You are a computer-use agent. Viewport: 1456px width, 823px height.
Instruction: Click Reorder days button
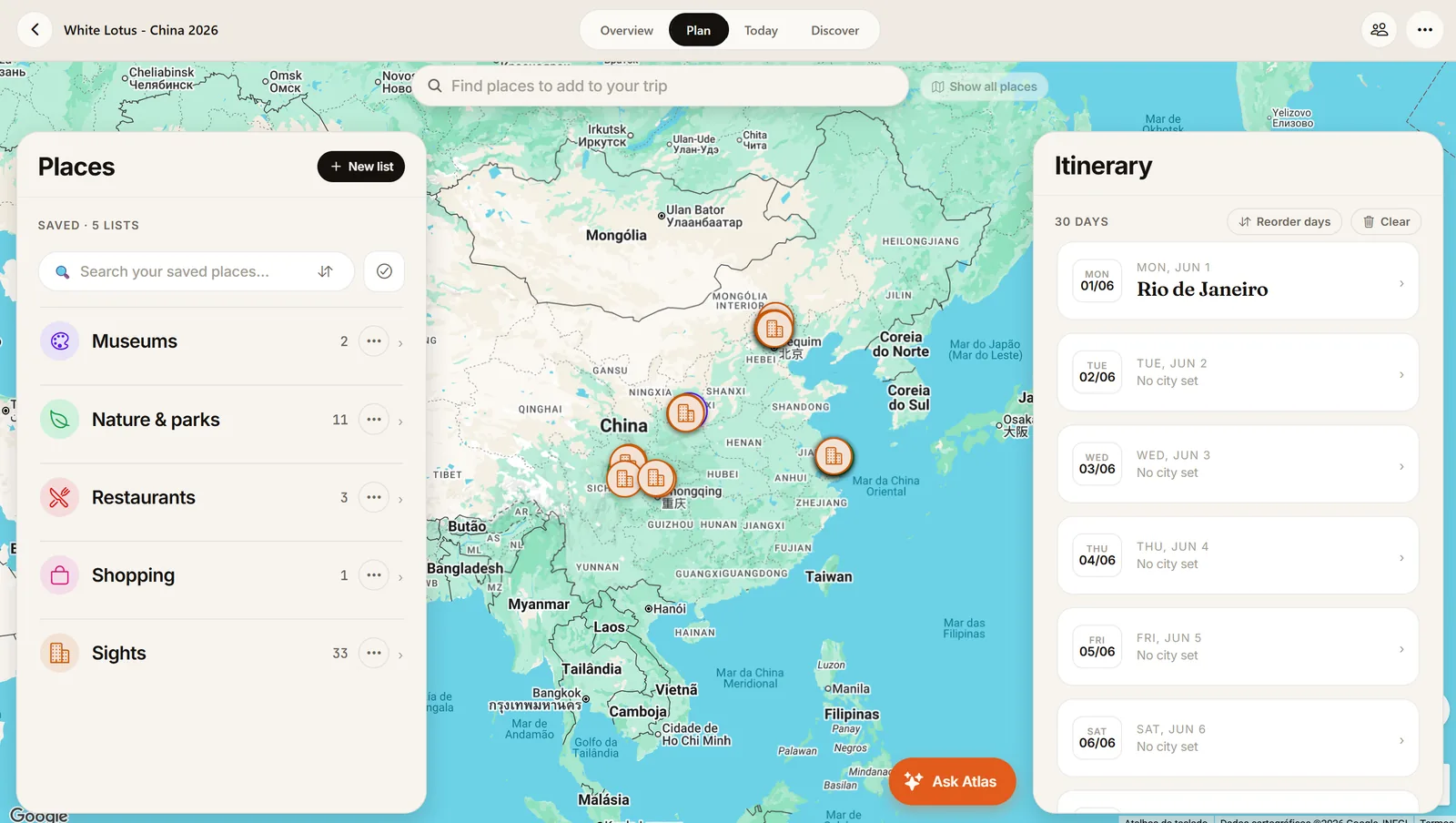pos(1285,221)
